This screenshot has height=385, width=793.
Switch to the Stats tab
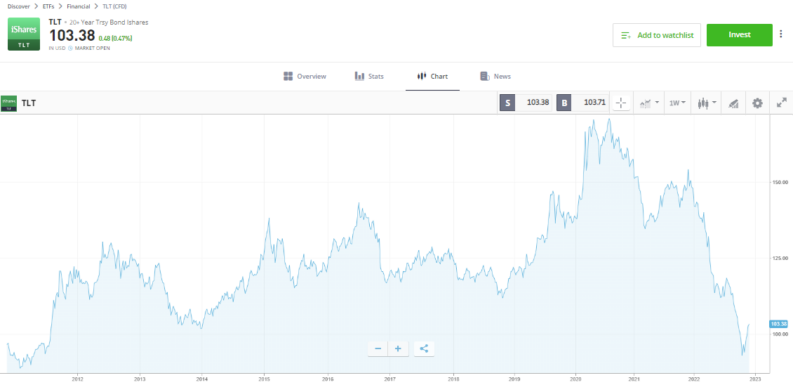(x=369, y=76)
